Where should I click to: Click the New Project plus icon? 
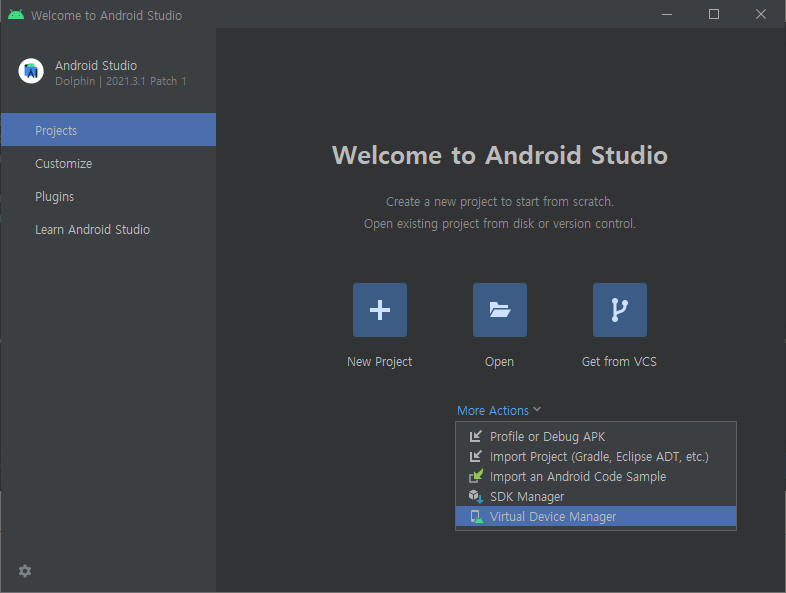tap(379, 310)
